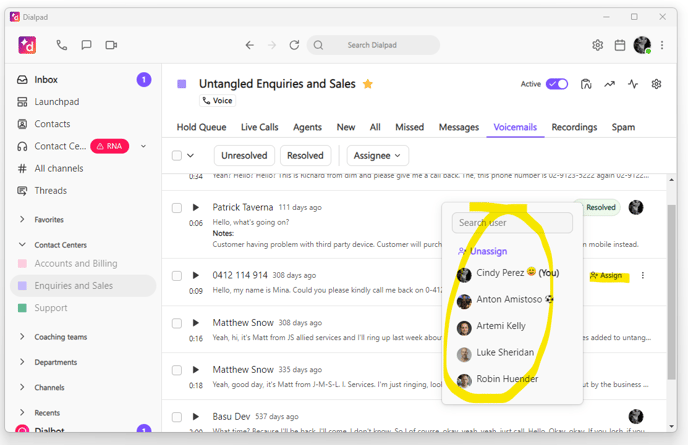The height and width of the screenshot is (445, 688).
Task: Expand the Coaching teams section
Action: click(x=22, y=337)
